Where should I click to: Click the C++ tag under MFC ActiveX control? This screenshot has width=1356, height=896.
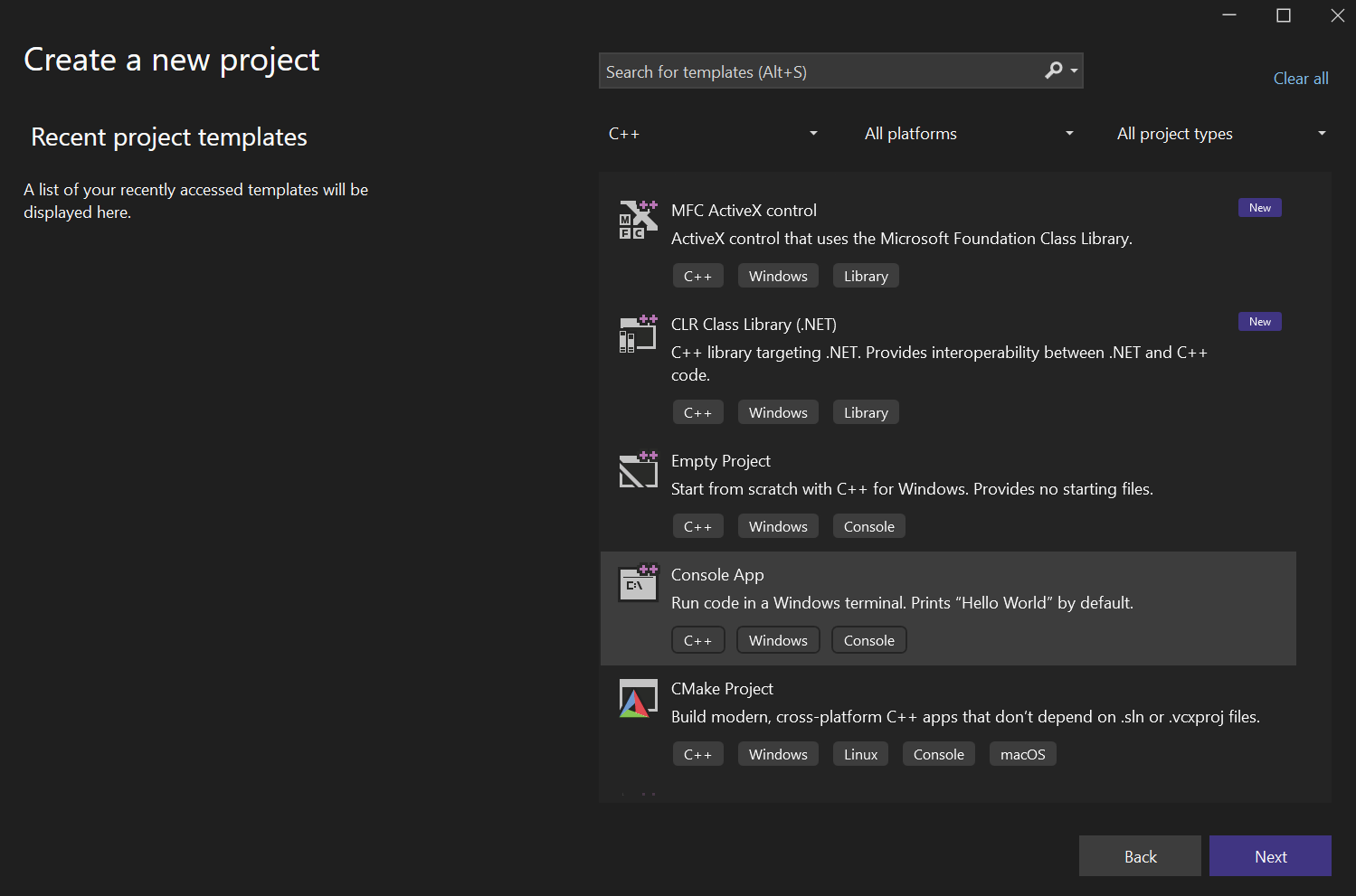[x=697, y=276]
